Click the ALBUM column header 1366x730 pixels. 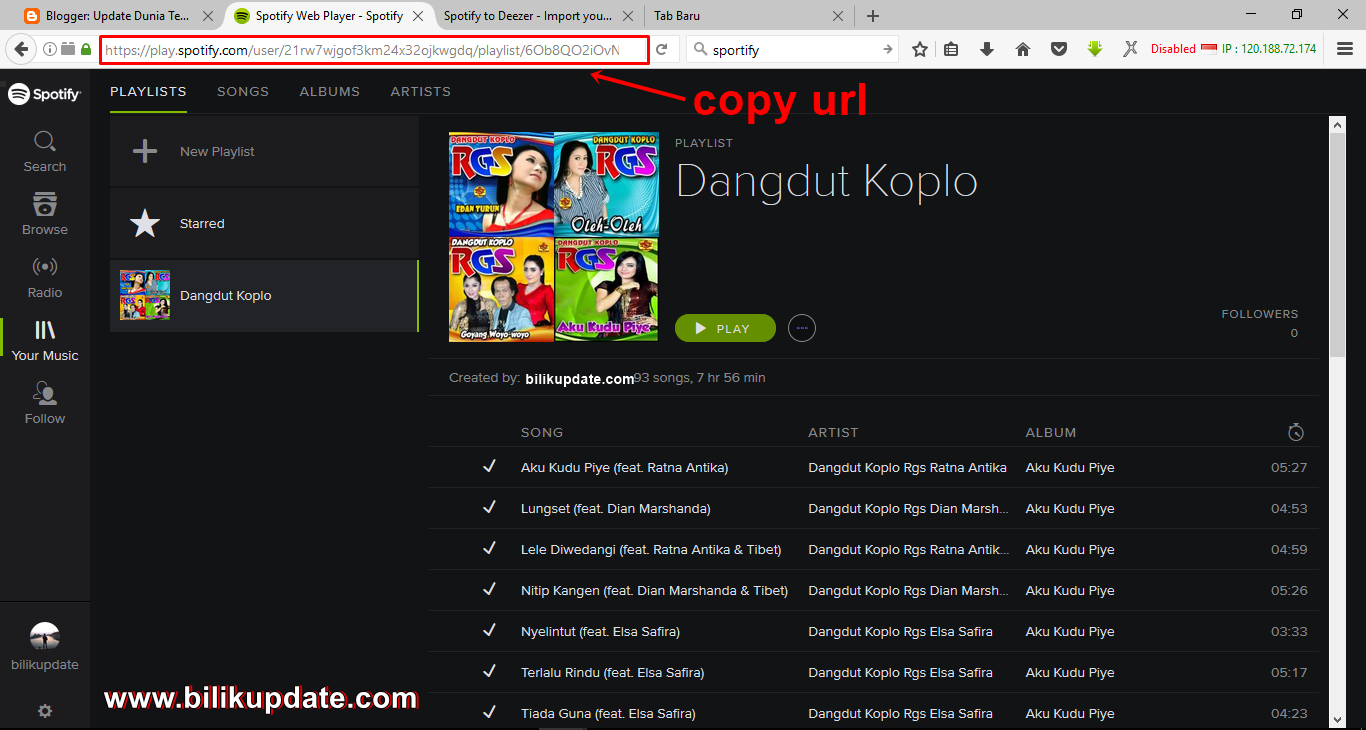pyautogui.click(x=1051, y=432)
